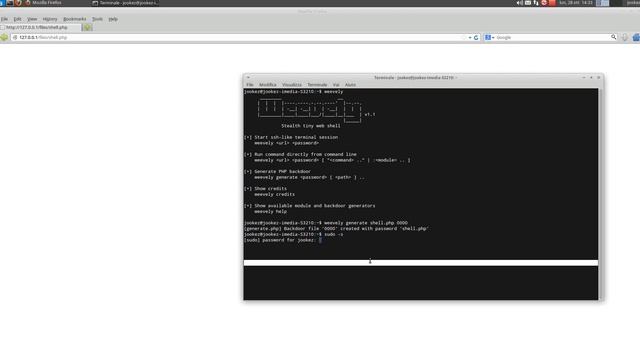This screenshot has height=360, width=640.
Task: Switch to Terminale in the taskbar
Action: 125,3
